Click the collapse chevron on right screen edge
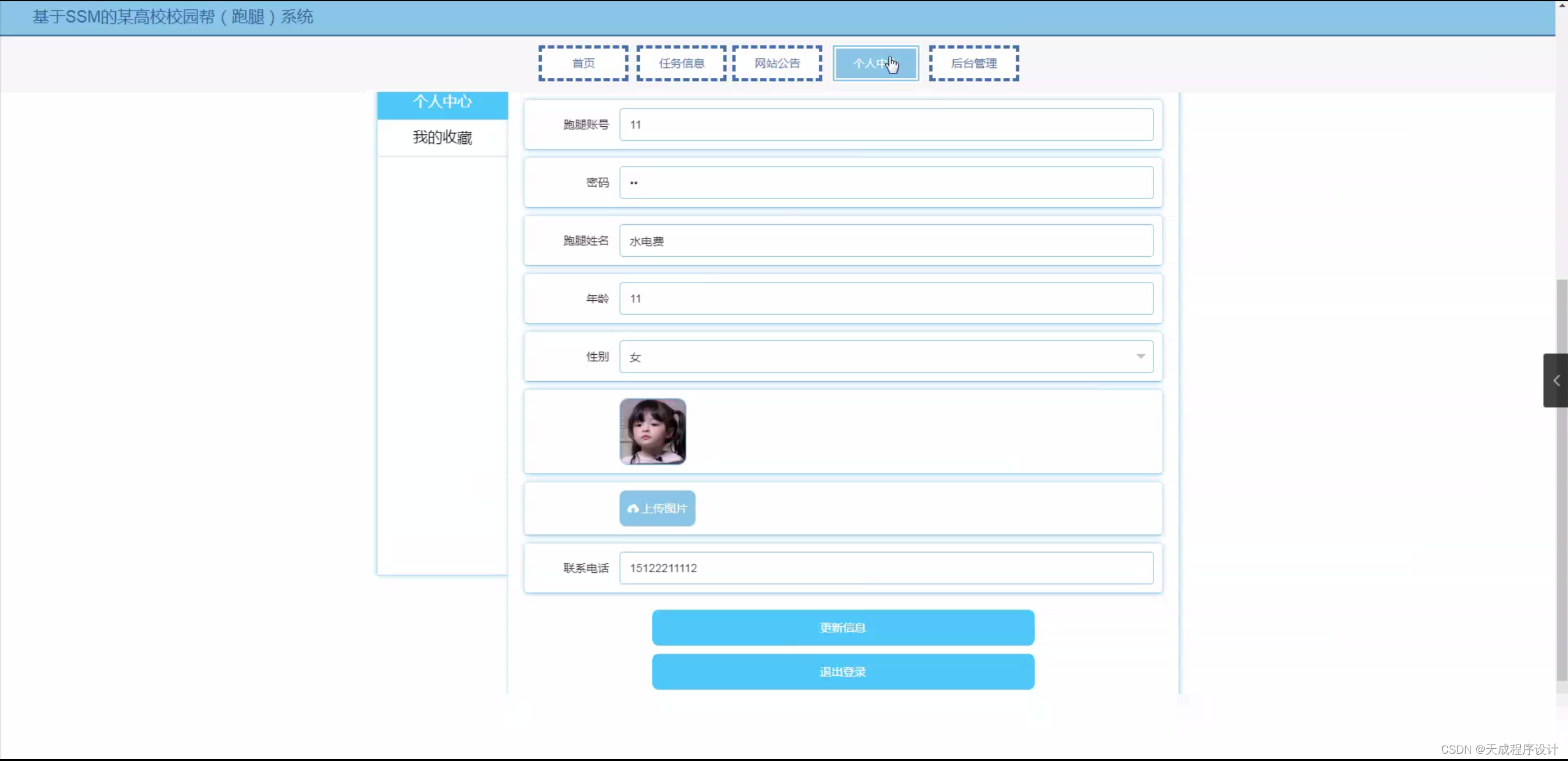The height and width of the screenshot is (761, 1568). coord(1555,380)
